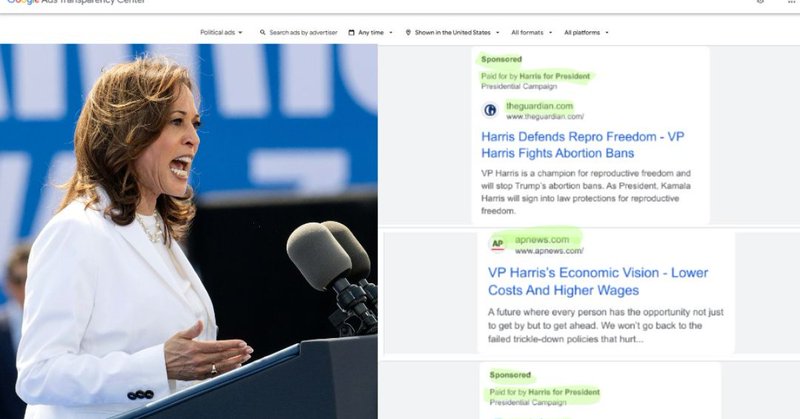Click the bottom Sponsored label
800x419 pixels.
[510, 375]
